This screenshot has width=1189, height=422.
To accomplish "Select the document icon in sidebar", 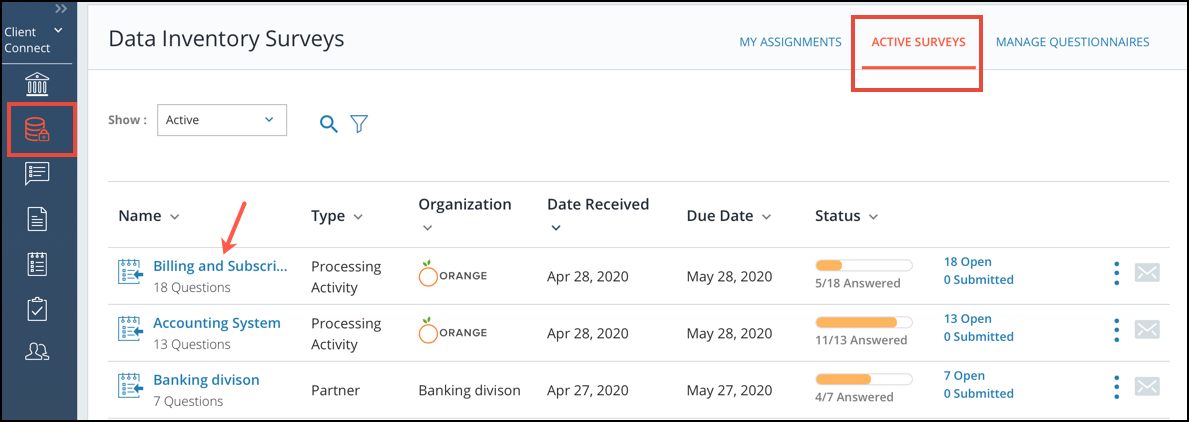I will (37, 219).
